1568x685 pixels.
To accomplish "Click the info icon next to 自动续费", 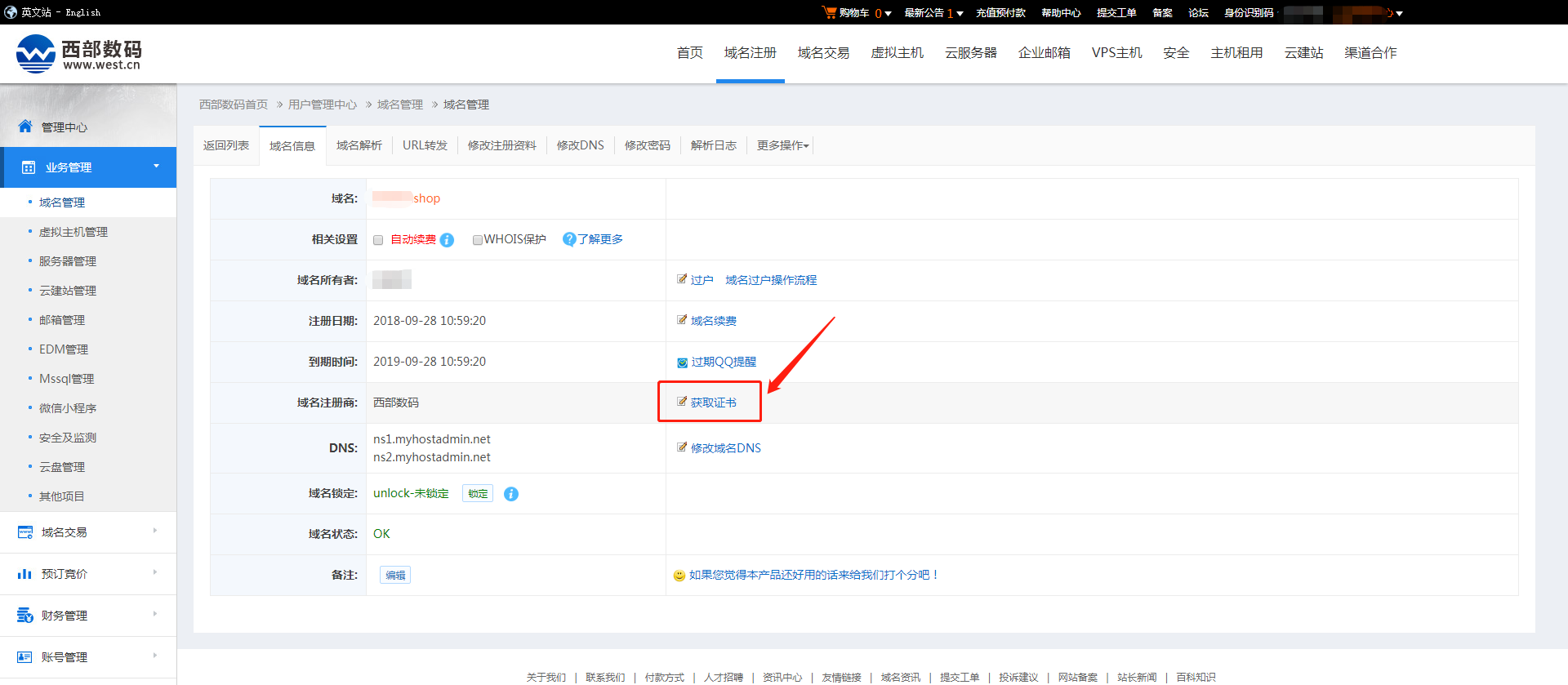I will 447,240.
